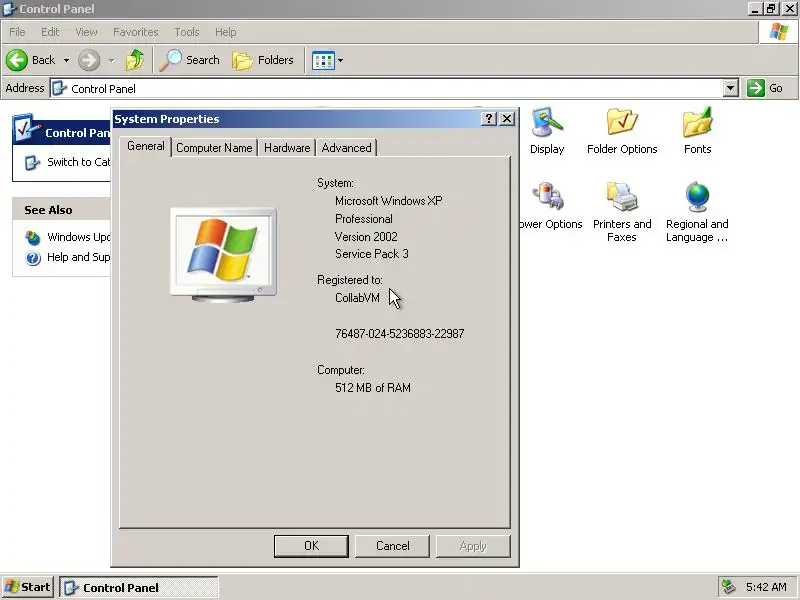This screenshot has height=600, width=800.
Task: Switch to the Computer Name tab
Action: pos(214,148)
